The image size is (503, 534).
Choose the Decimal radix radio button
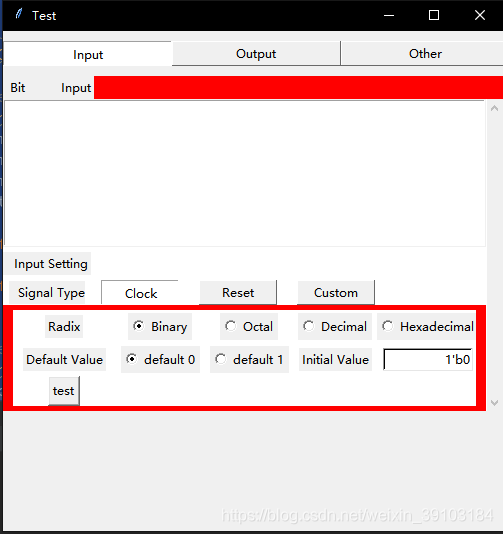tap(335, 327)
